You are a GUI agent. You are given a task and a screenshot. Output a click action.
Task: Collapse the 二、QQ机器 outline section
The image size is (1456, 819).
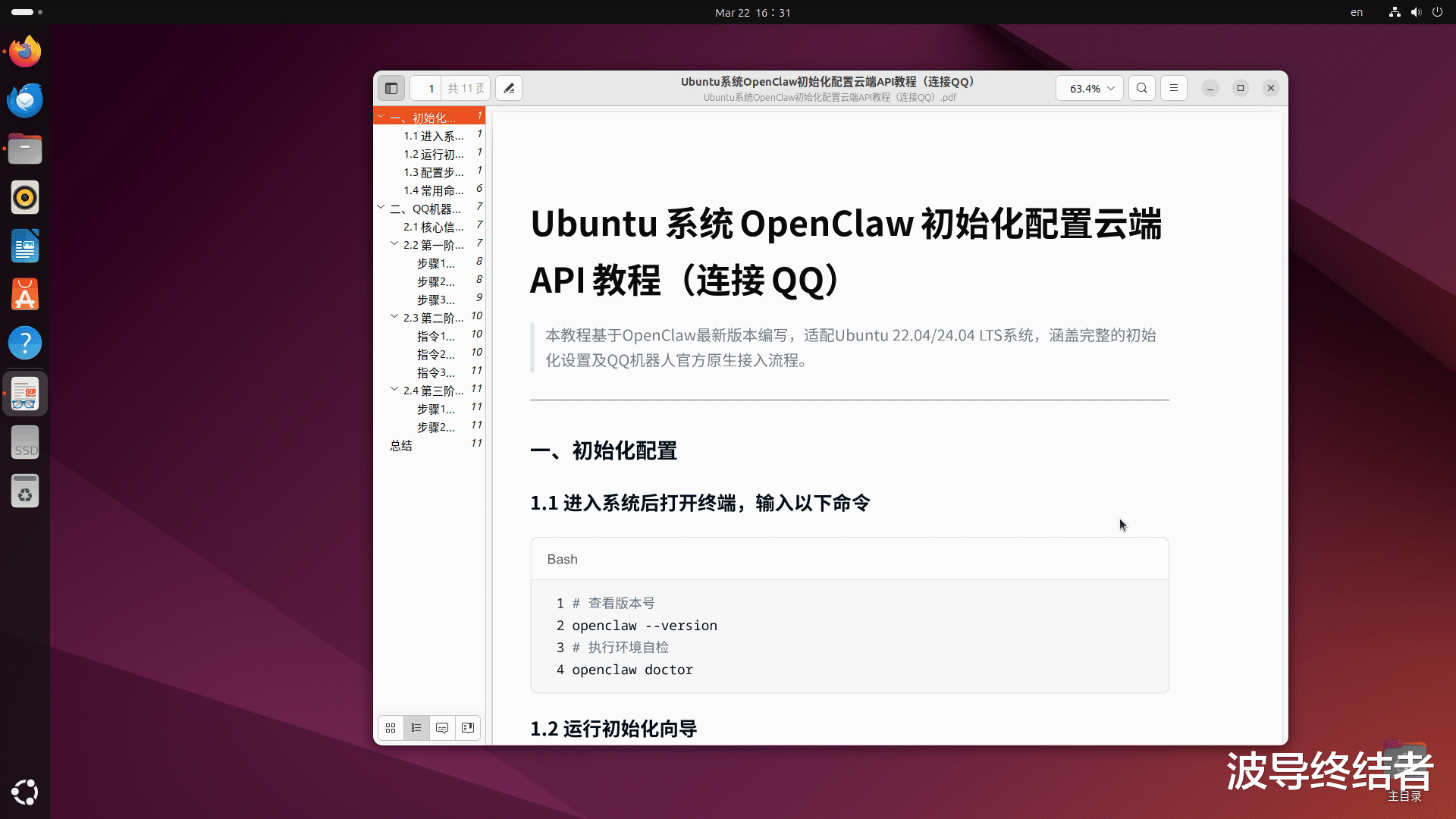point(381,207)
